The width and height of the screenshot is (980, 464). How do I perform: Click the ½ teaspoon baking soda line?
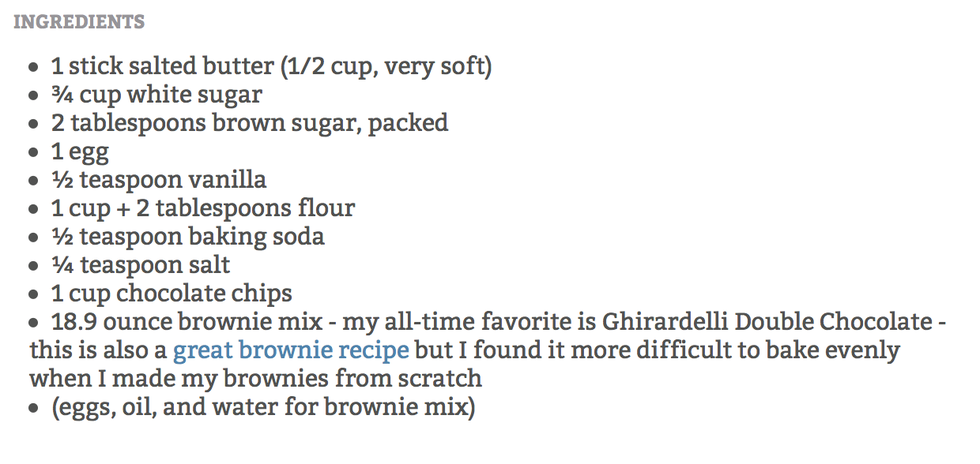(x=188, y=238)
